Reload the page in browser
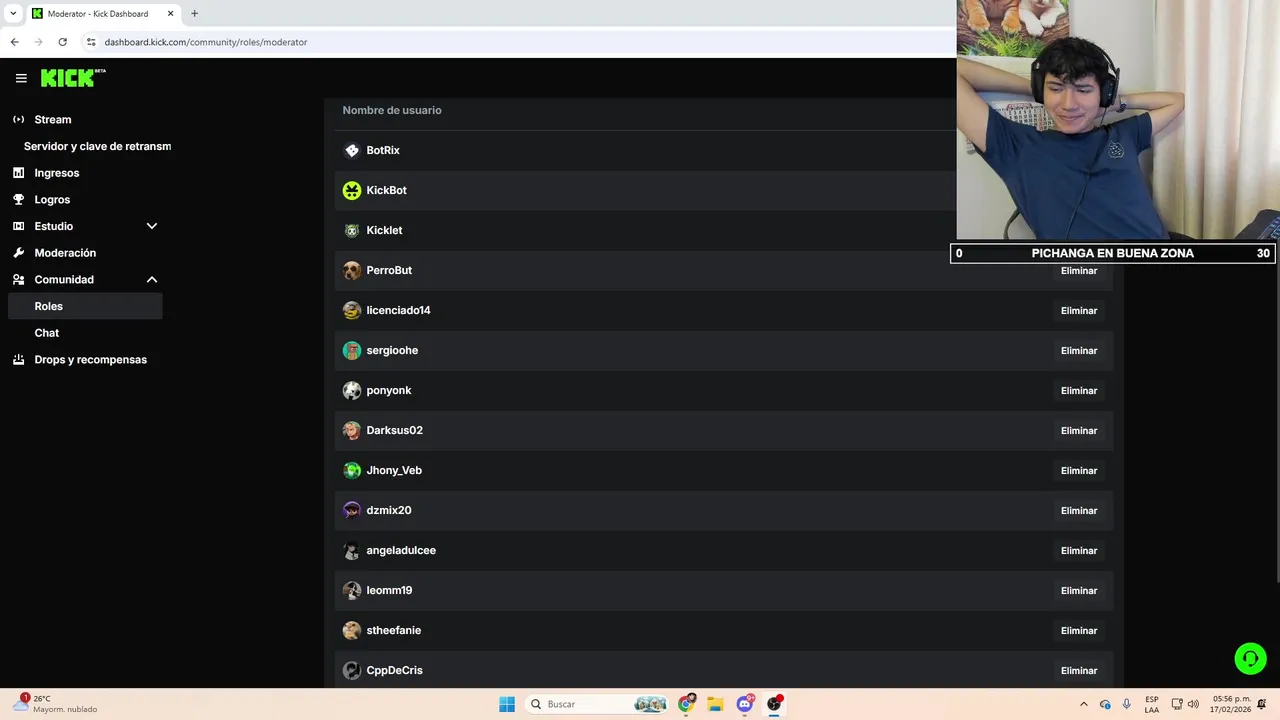Screen dimensions: 1280x720 tap(62, 42)
